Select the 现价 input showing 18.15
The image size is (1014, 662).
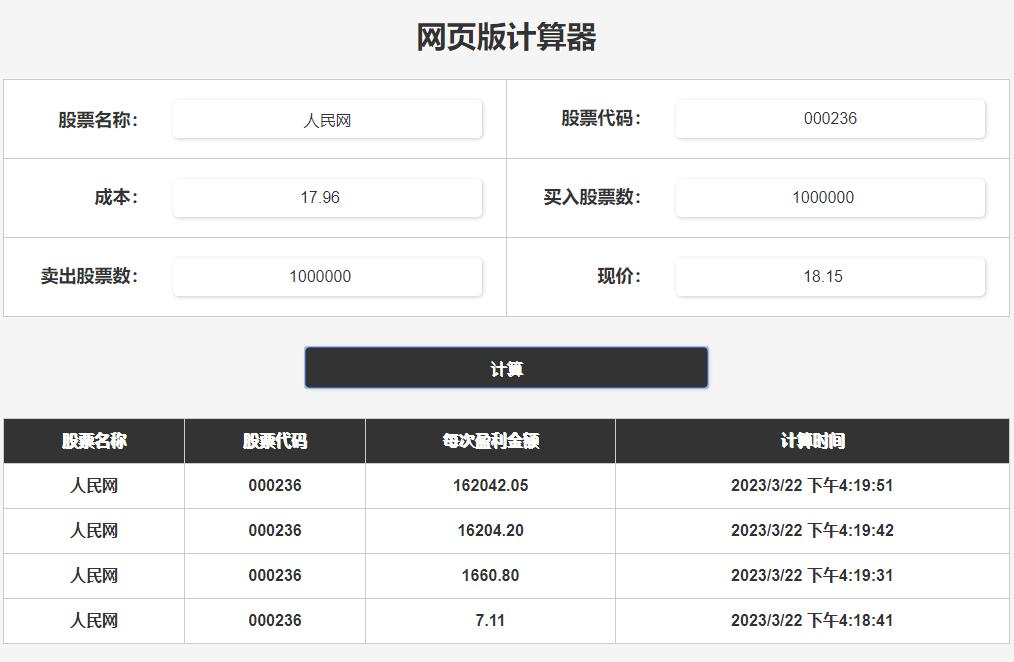(829, 276)
